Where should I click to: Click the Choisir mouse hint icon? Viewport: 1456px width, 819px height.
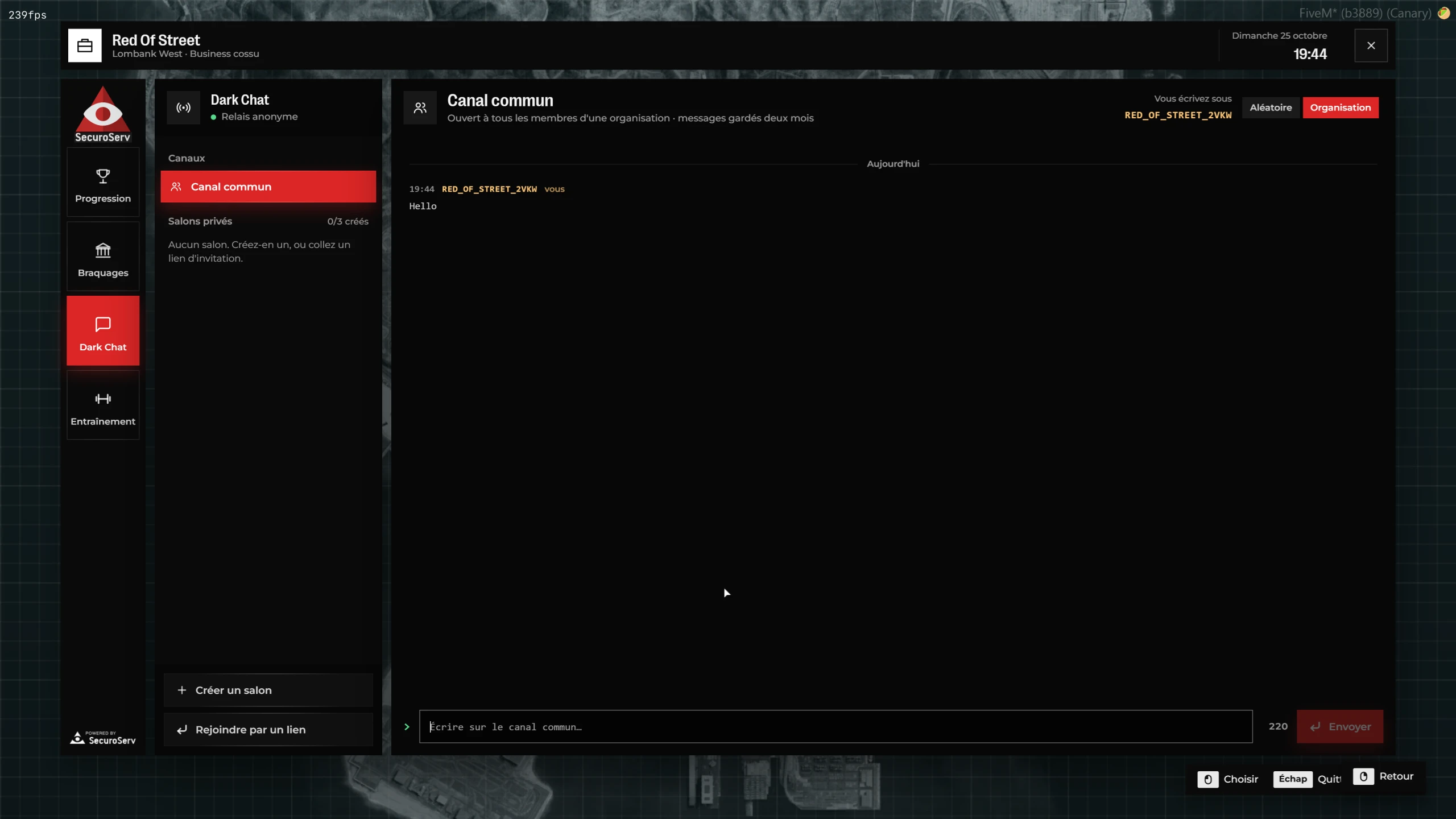pyautogui.click(x=1208, y=779)
